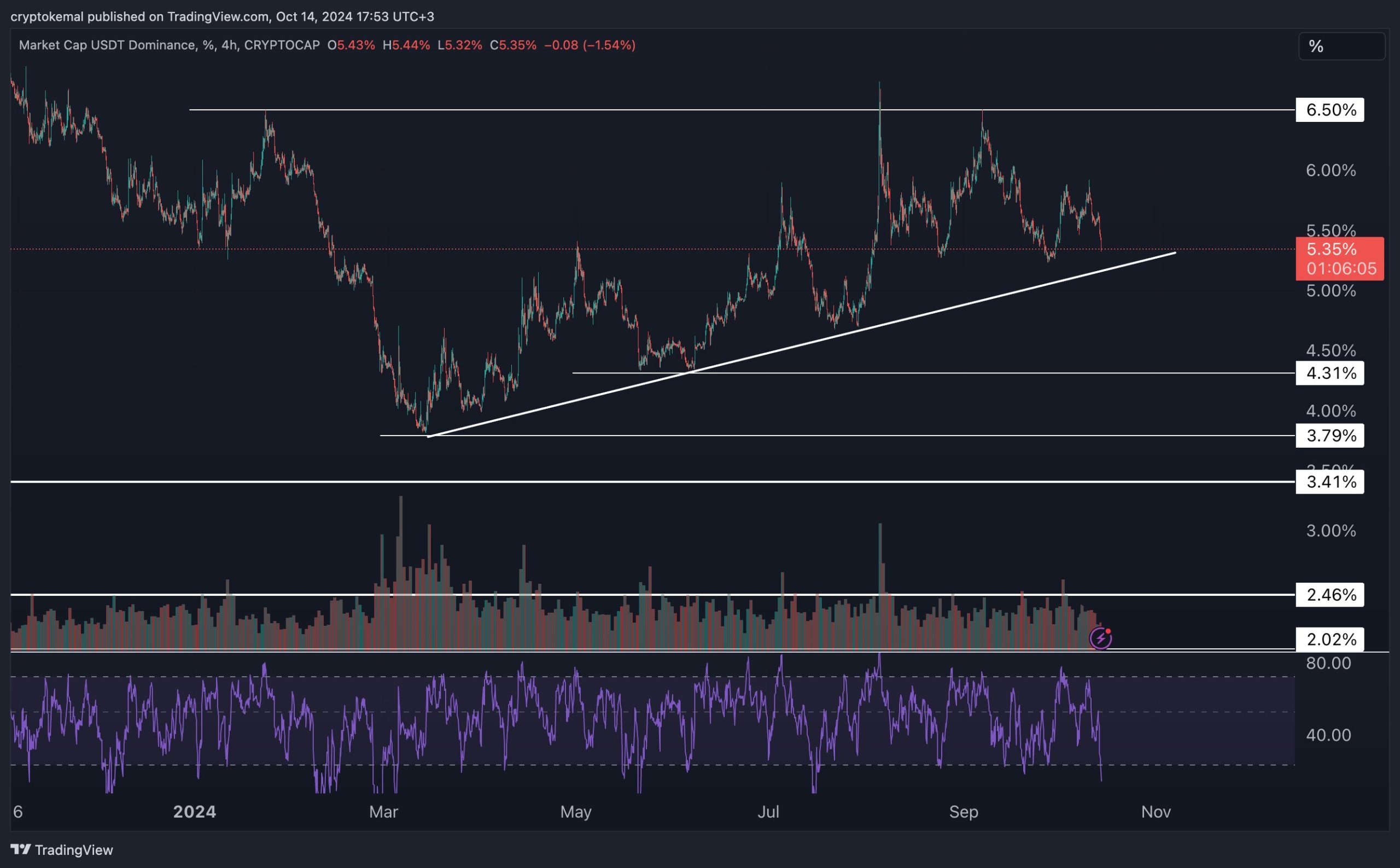Click the 6.00% price axis value

1331,171
